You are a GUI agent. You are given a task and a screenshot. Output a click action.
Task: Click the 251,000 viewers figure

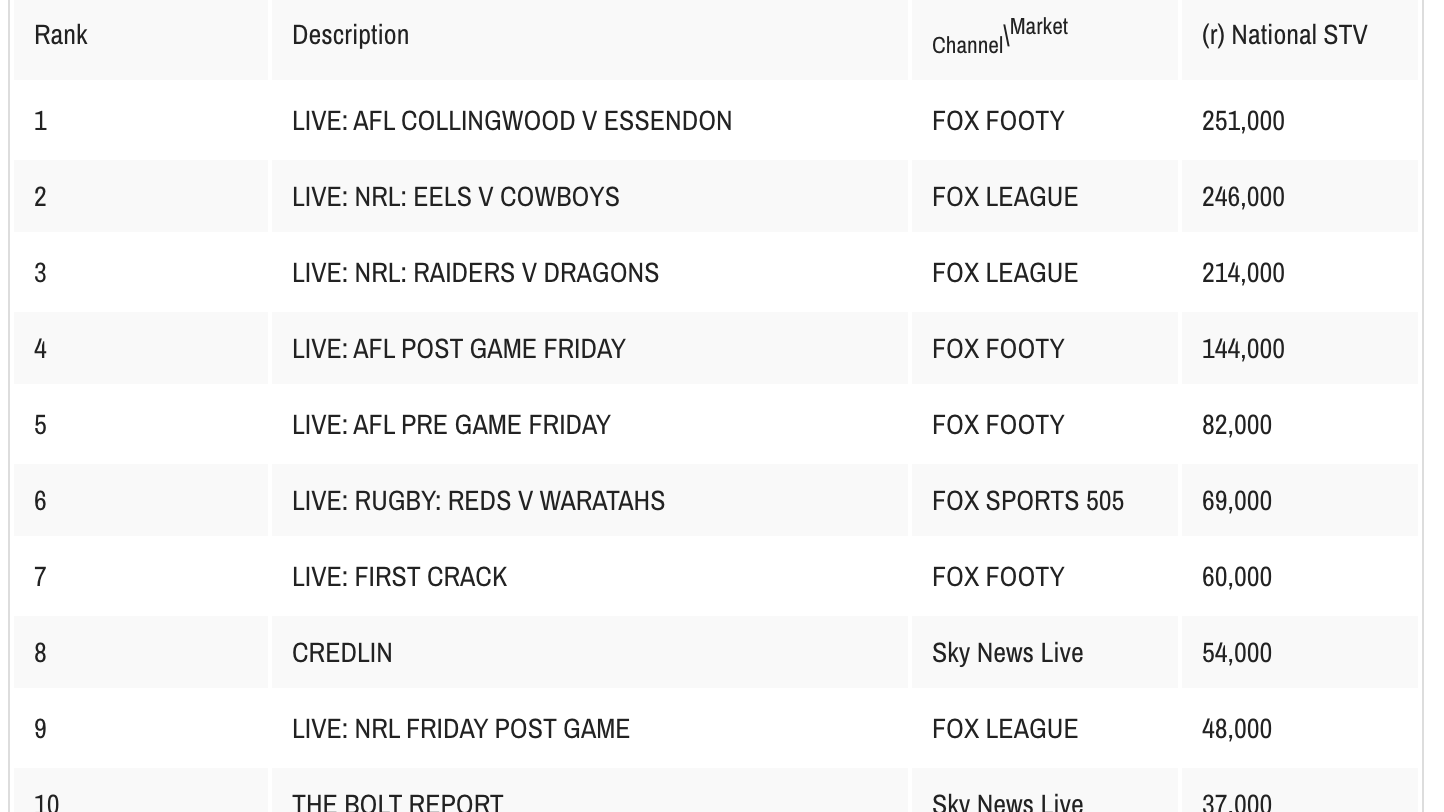(1243, 121)
